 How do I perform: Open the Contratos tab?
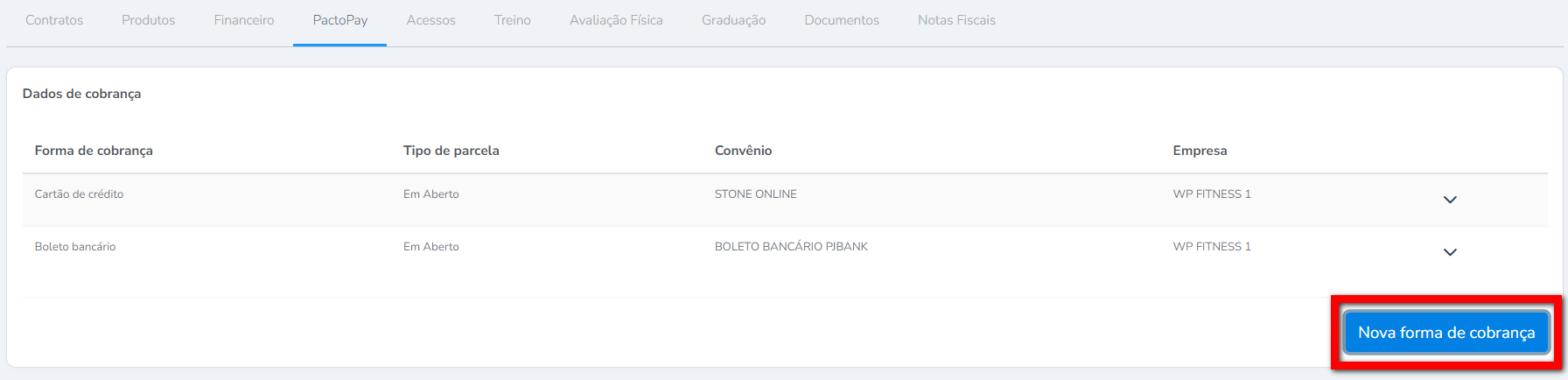click(54, 20)
